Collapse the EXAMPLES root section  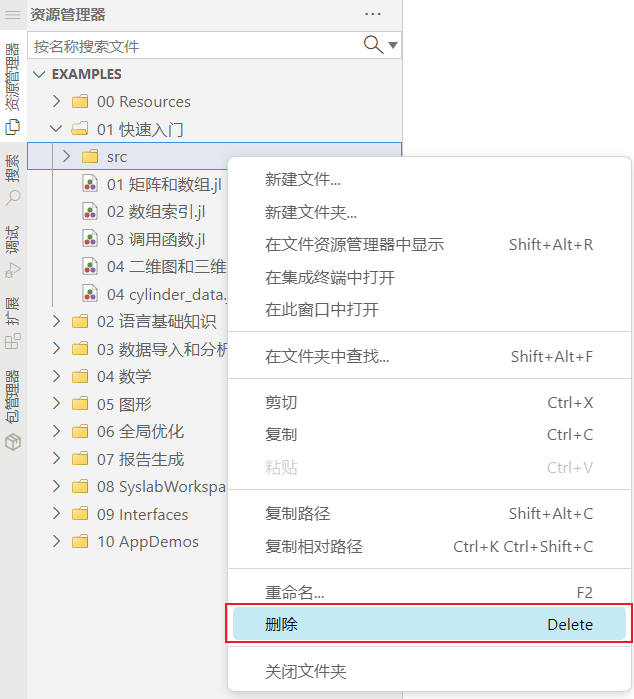tap(40, 74)
